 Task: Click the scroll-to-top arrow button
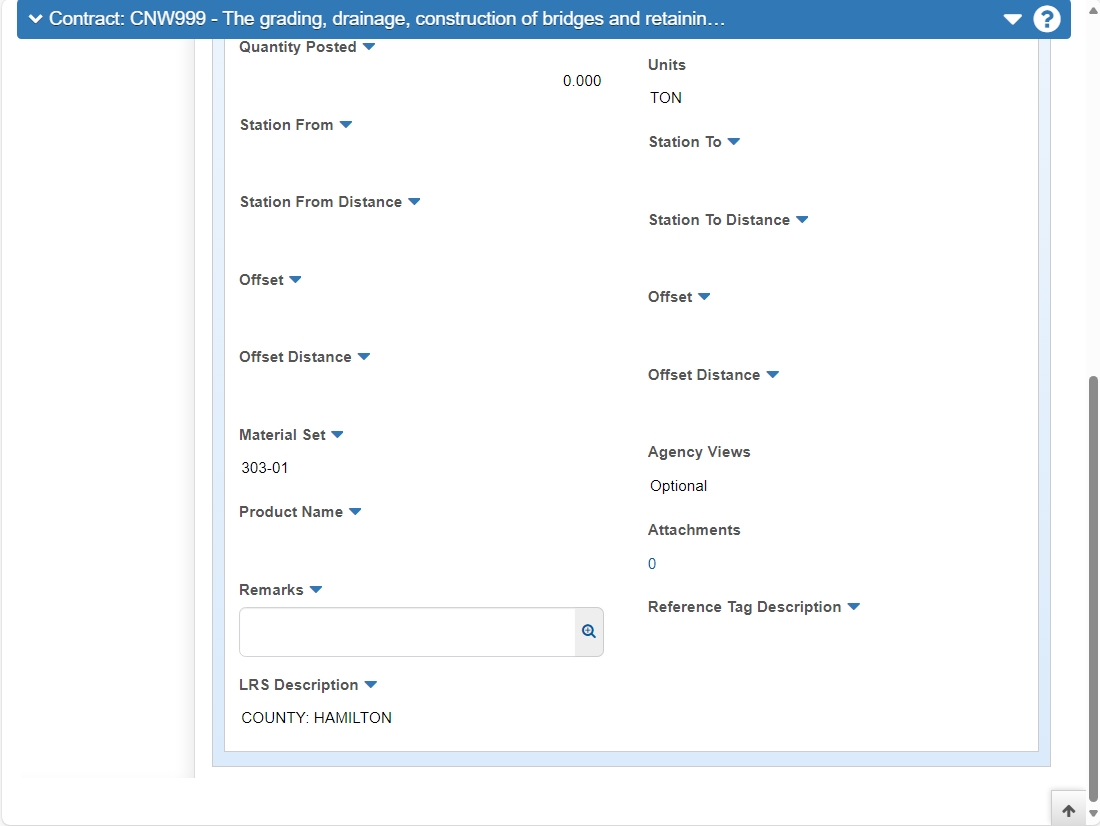point(1068,811)
